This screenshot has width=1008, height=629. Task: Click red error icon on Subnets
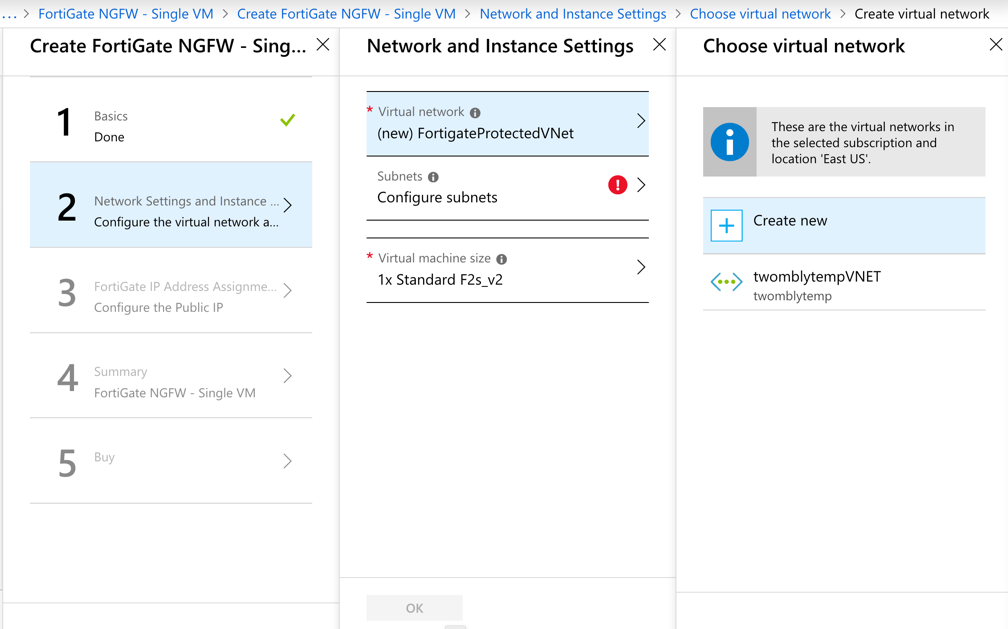pyautogui.click(x=617, y=185)
